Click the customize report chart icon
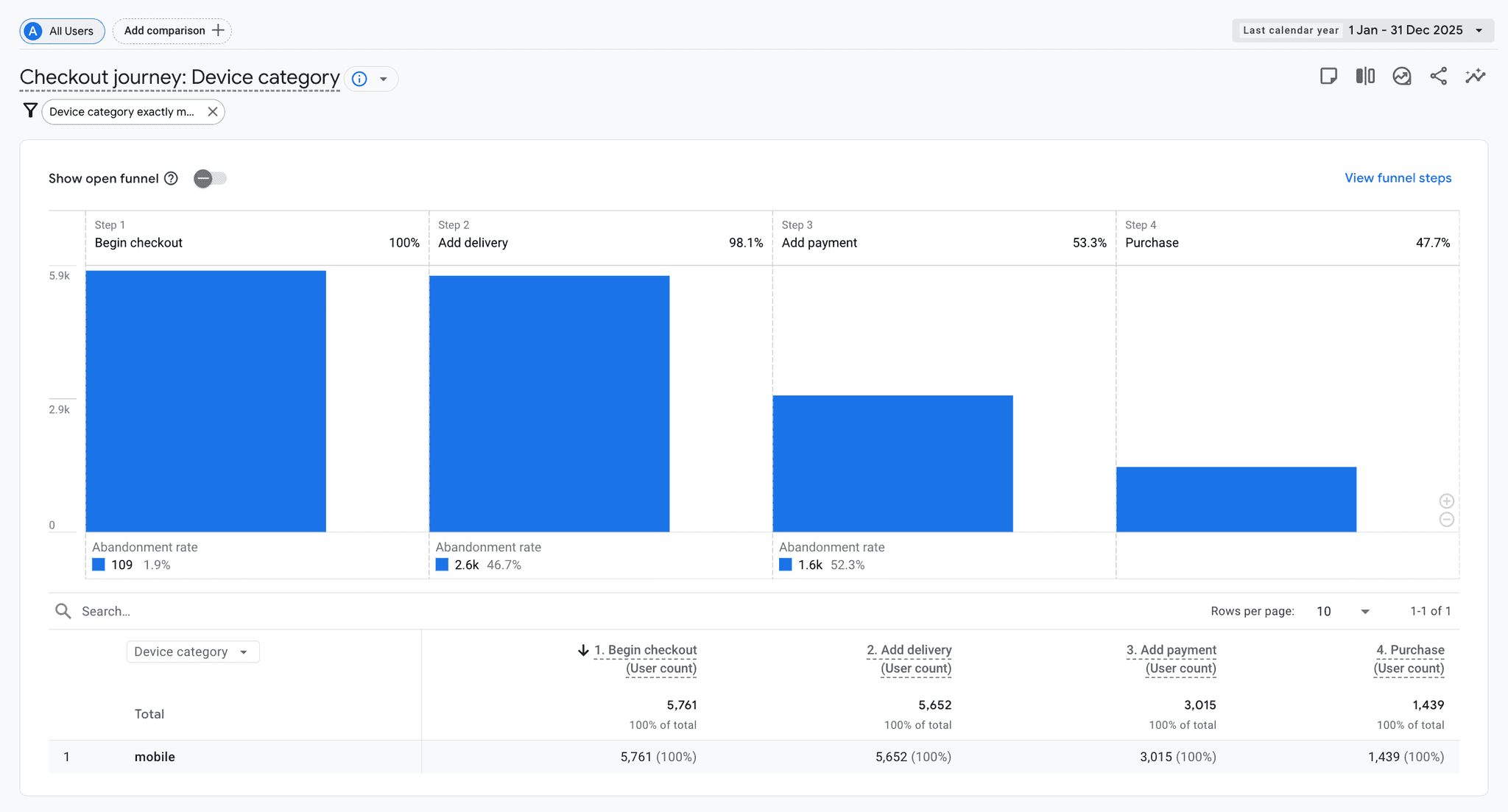1508x812 pixels. (1402, 77)
